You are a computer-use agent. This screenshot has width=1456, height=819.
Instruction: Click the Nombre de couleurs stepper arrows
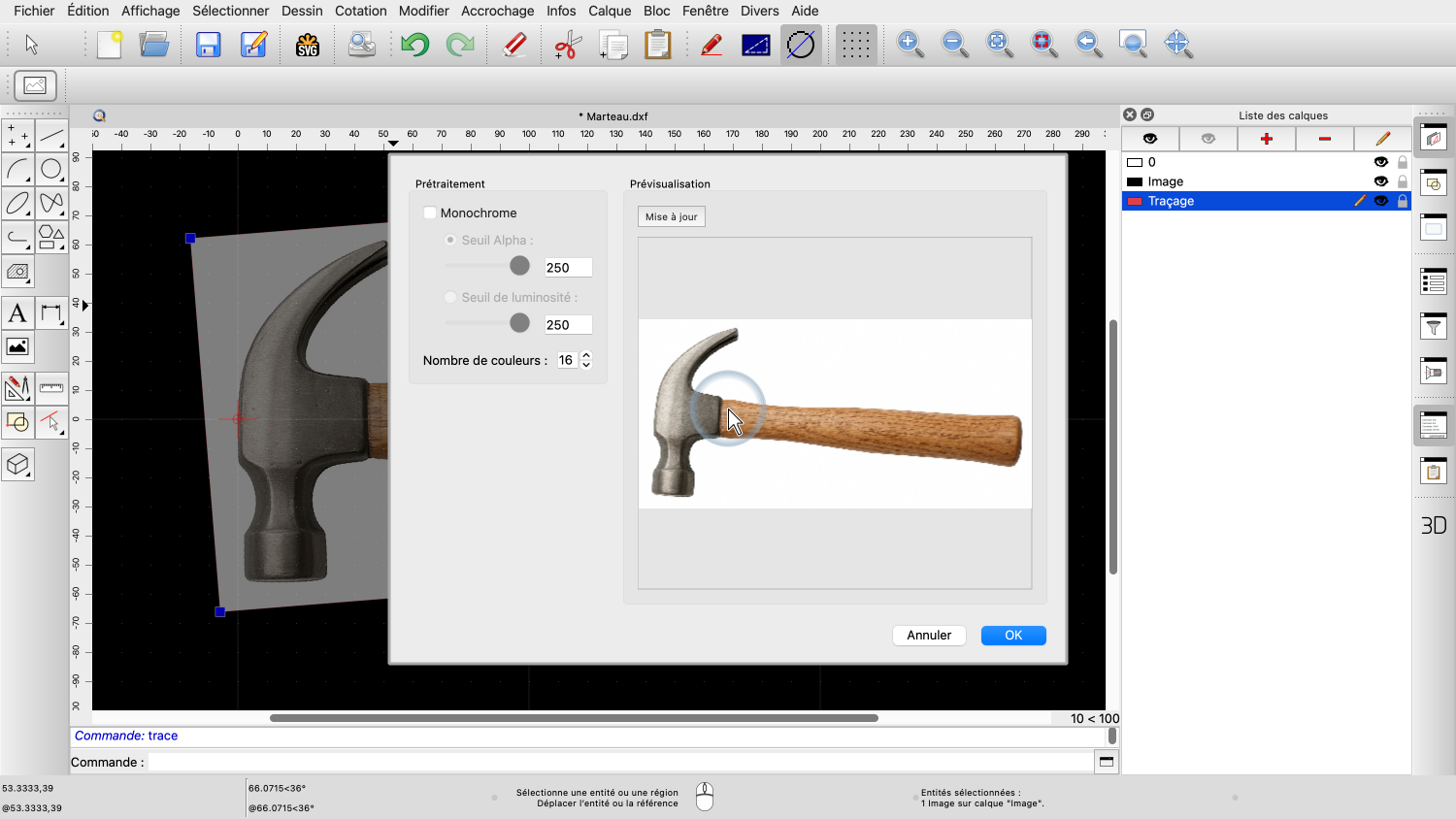586,360
